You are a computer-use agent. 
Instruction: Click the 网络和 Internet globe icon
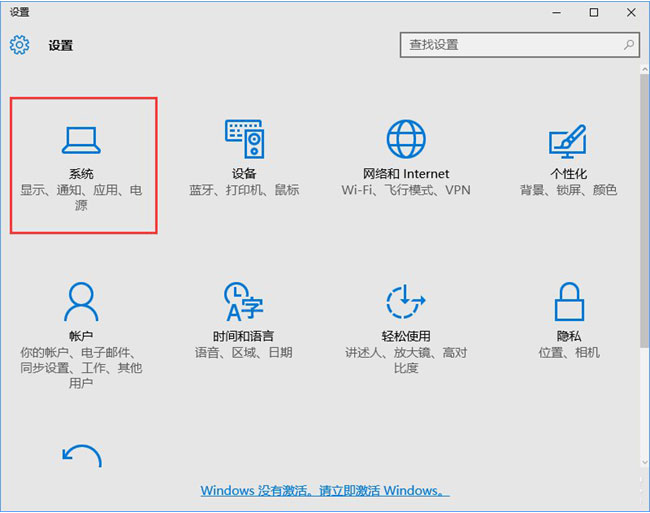406,139
